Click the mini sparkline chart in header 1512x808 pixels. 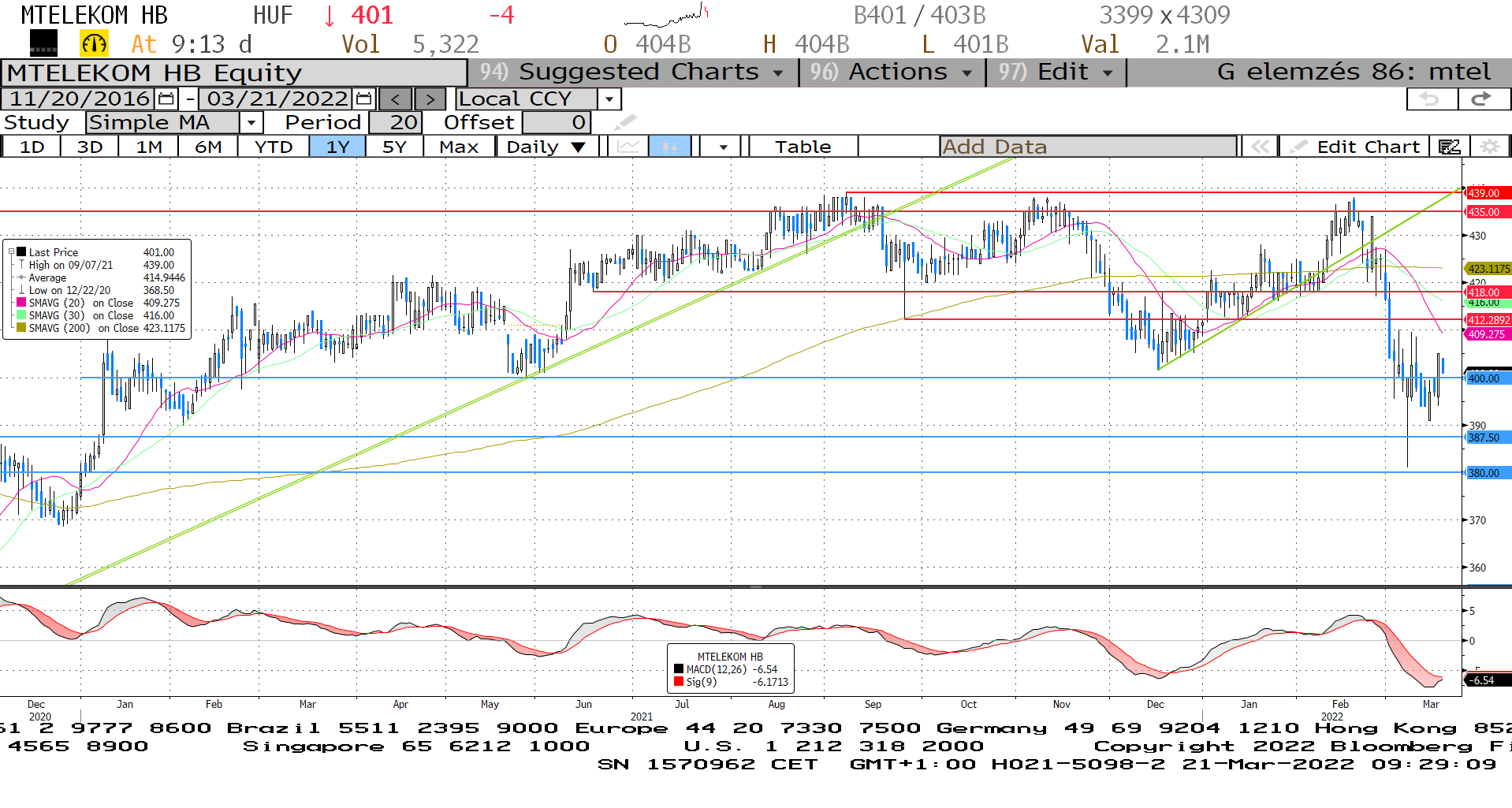[667, 16]
